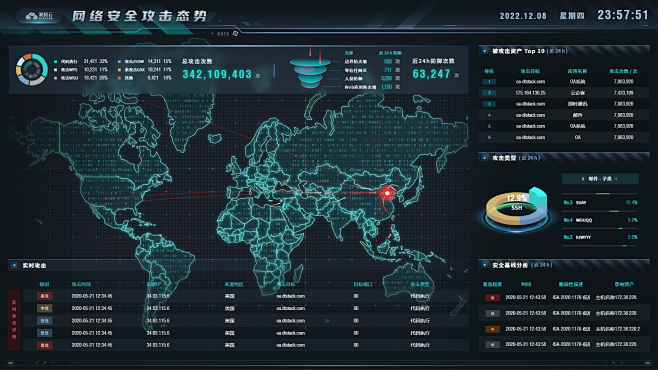Image resolution: width=658 pixels, height=370 pixels.
Task: Sort by 攻击次数 / 次 column header
Action: 623,71
